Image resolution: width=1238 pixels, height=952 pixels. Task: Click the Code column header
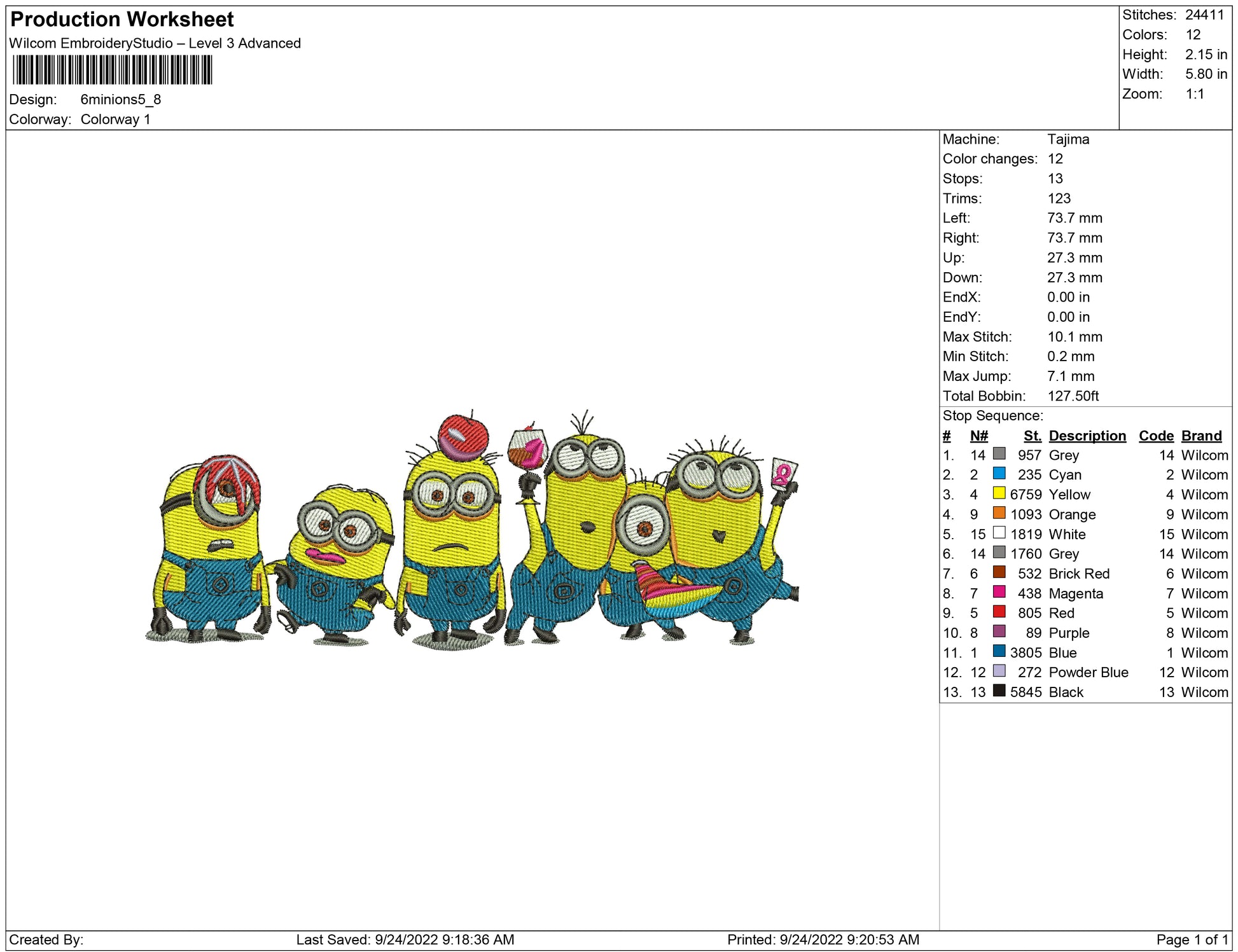[1155, 436]
